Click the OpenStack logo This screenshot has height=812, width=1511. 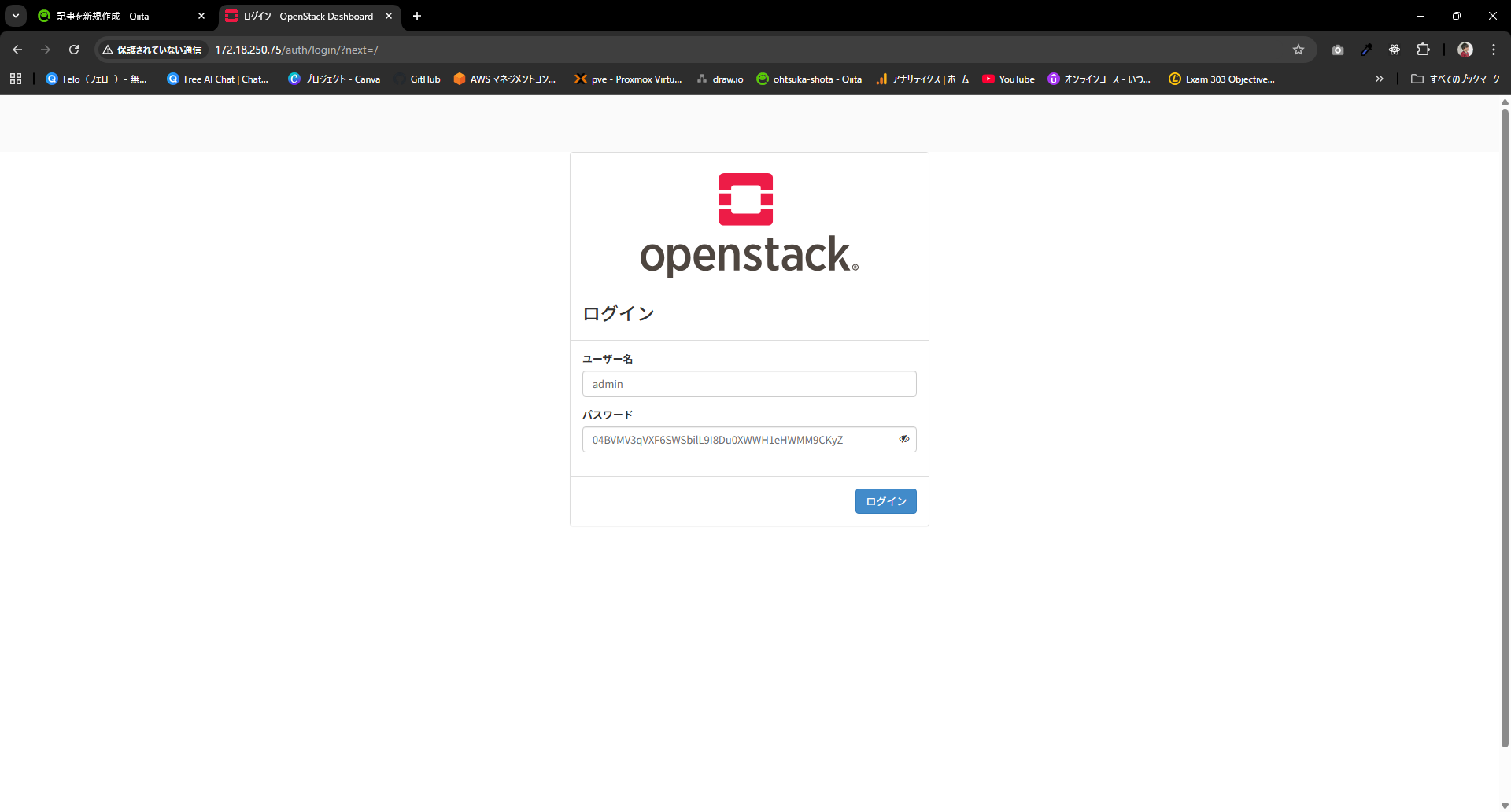pyautogui.click(x=749, y=223)
